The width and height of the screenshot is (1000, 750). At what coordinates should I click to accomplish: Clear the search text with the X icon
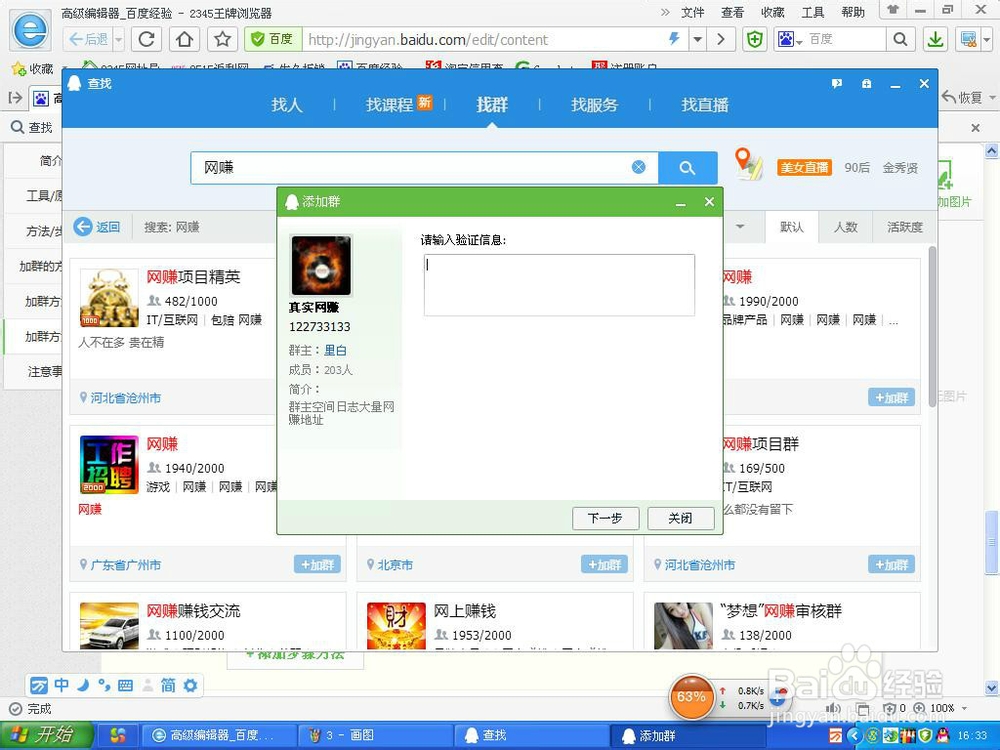(638, 167)
